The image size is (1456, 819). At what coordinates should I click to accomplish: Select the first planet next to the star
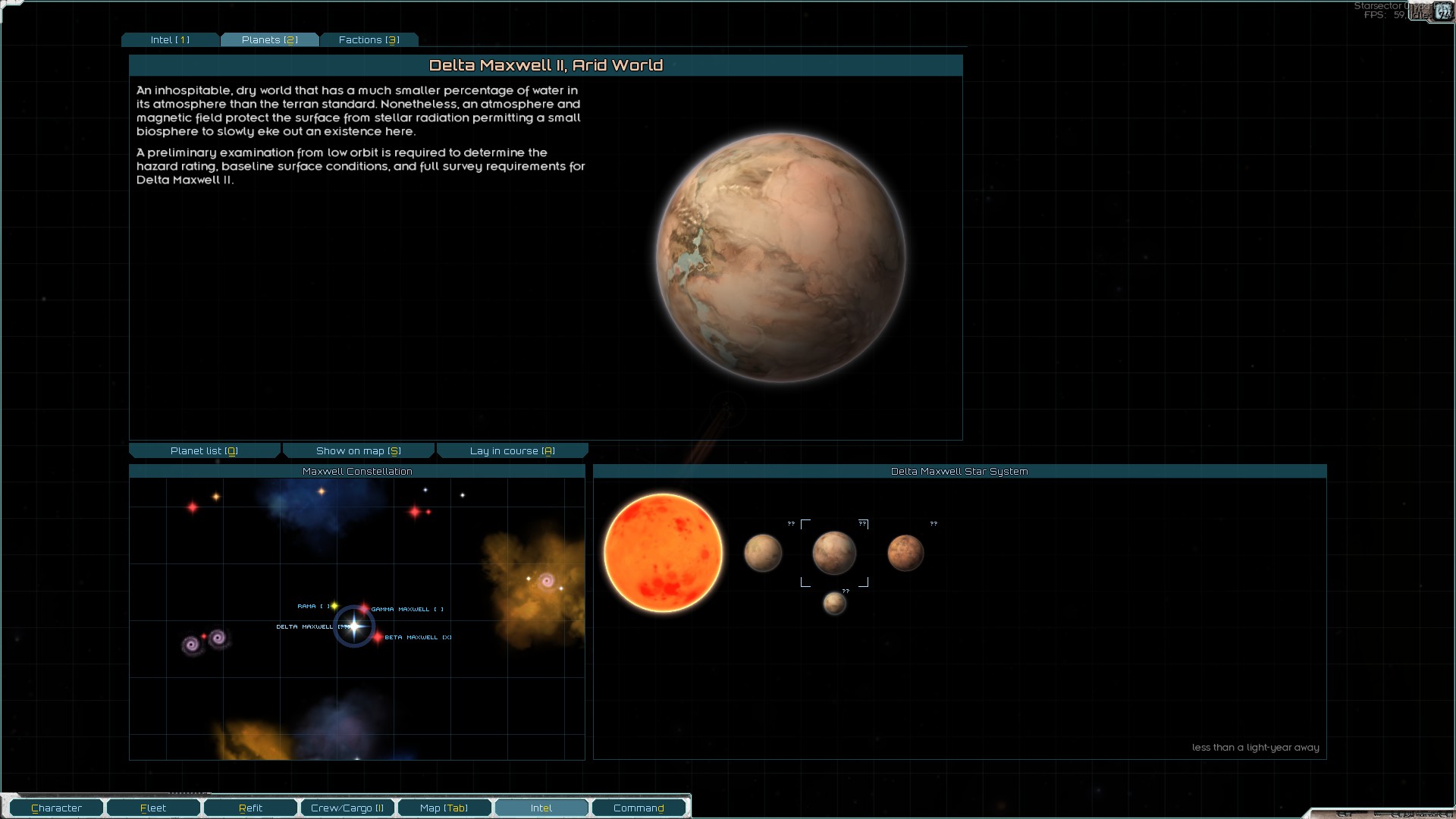[762, 553]
